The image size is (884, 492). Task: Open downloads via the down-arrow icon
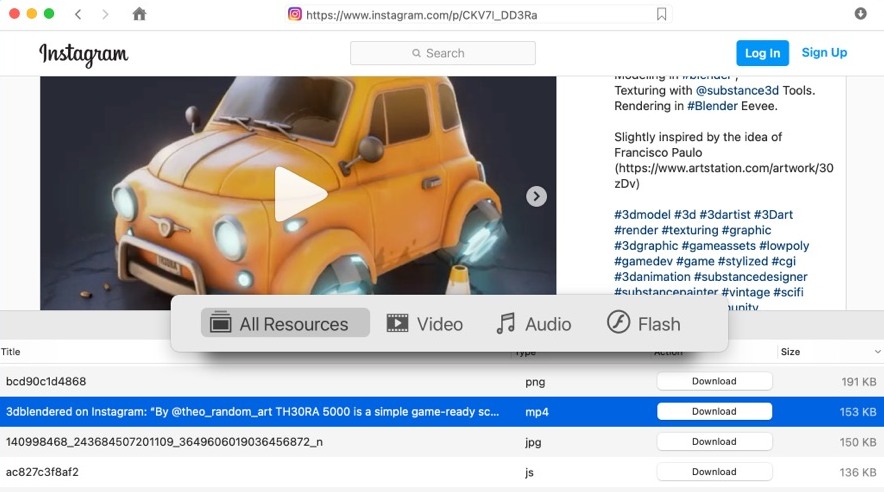point(860,14)
